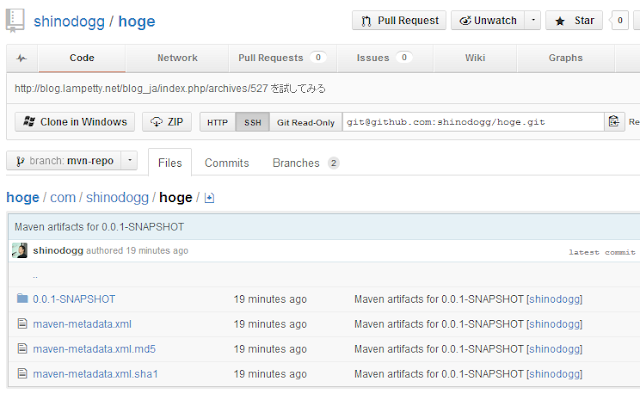
Task: Switch to the Network tab
Action: click(x=177, y=58)
